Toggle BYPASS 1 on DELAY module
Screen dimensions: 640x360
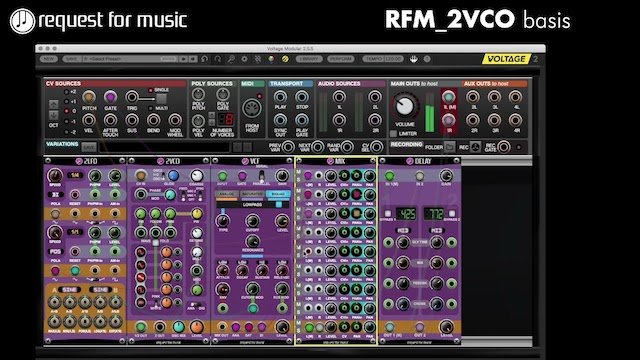point(388,214)
